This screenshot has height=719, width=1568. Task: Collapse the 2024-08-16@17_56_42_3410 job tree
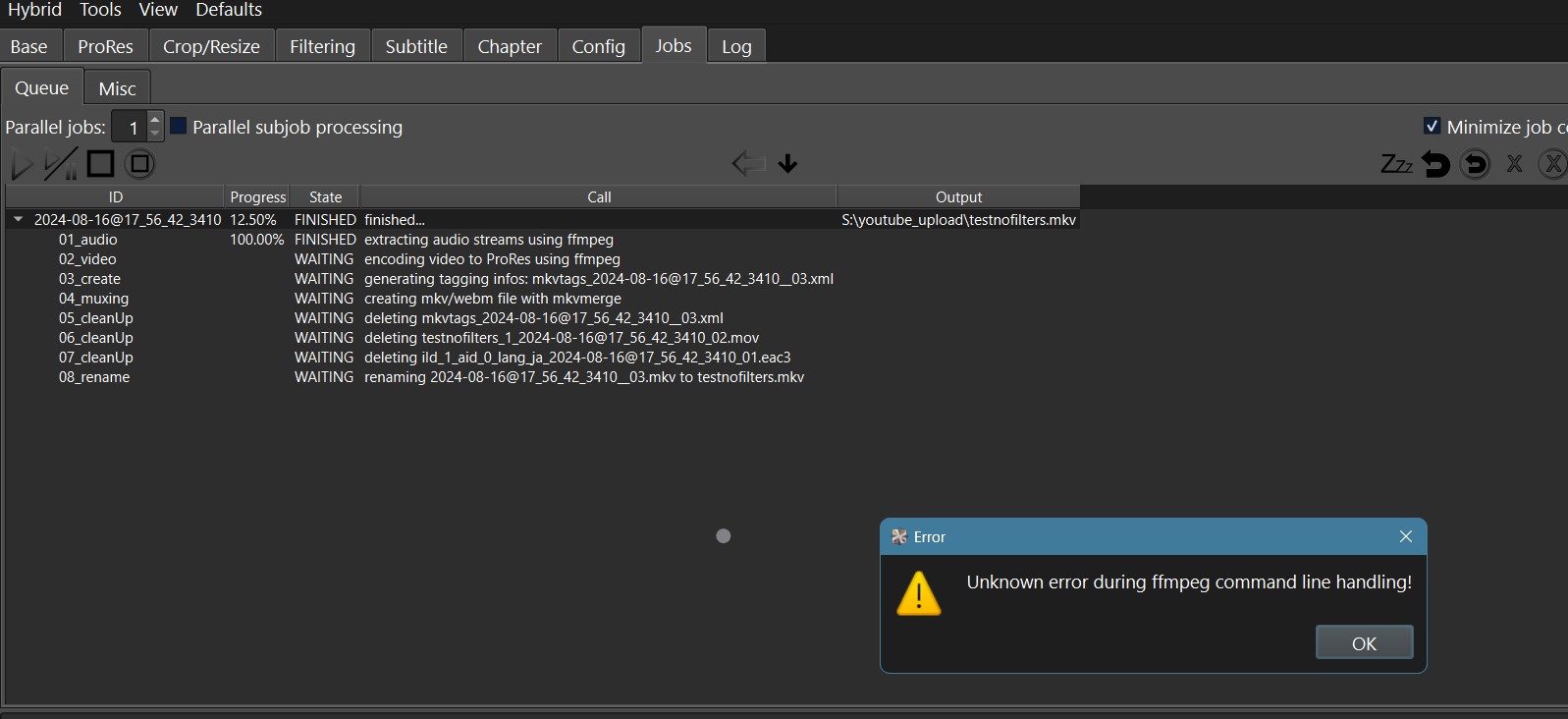[x=18, y=219]
